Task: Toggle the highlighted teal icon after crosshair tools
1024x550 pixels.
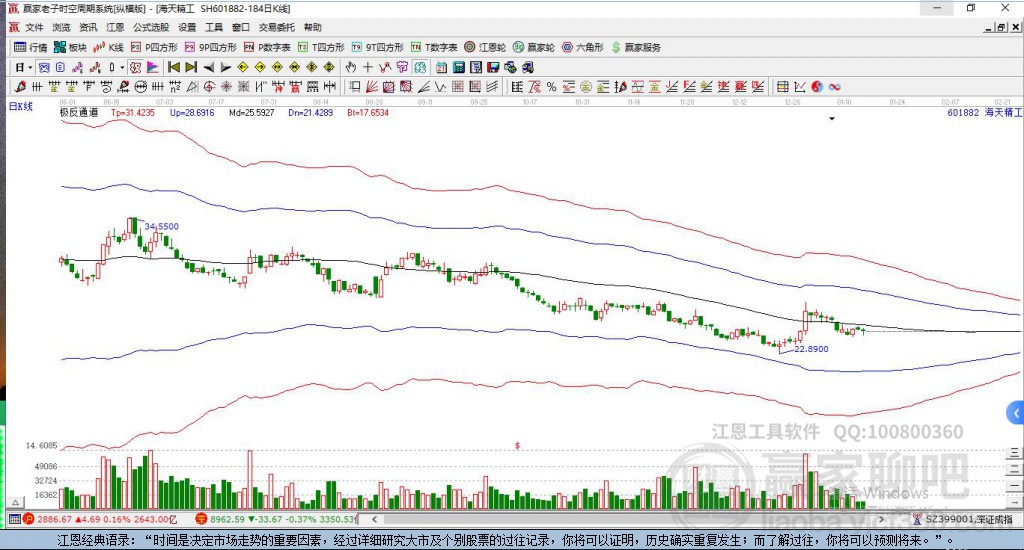Action: tap(420, 67)
